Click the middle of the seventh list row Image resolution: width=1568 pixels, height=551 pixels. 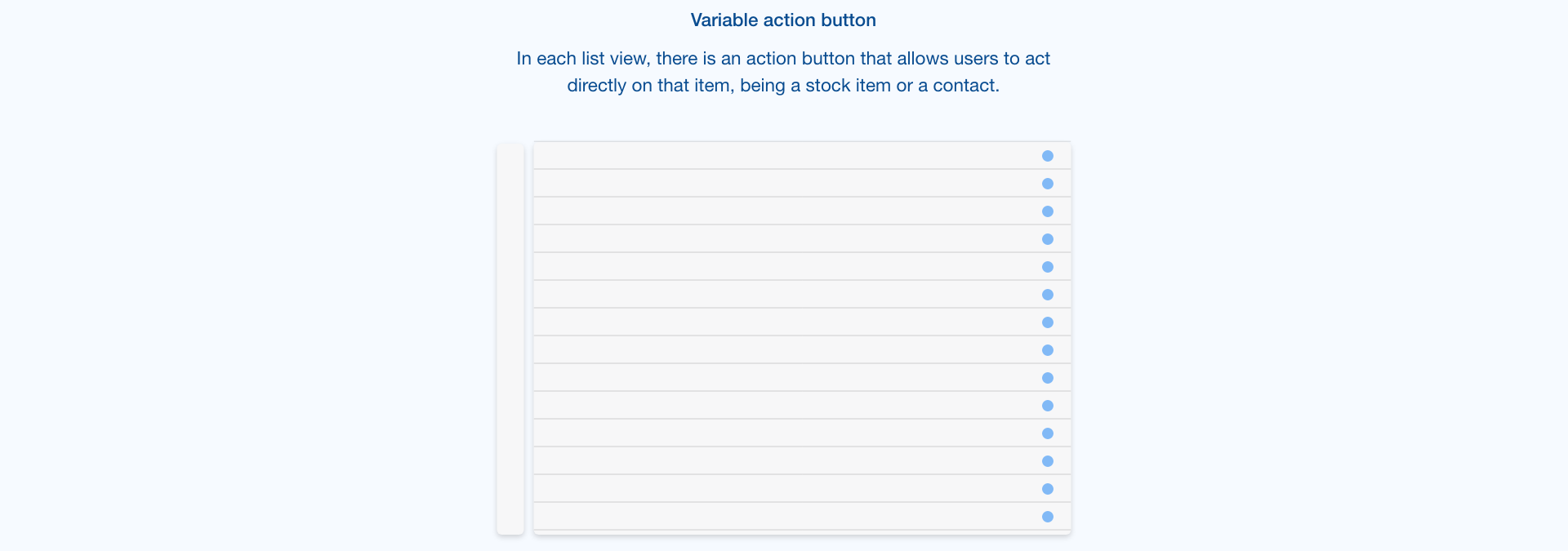(784, 322)
